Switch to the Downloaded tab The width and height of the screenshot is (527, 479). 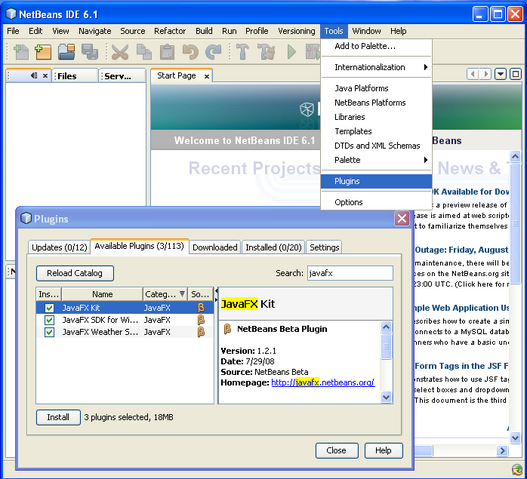(x=215, y=247)
